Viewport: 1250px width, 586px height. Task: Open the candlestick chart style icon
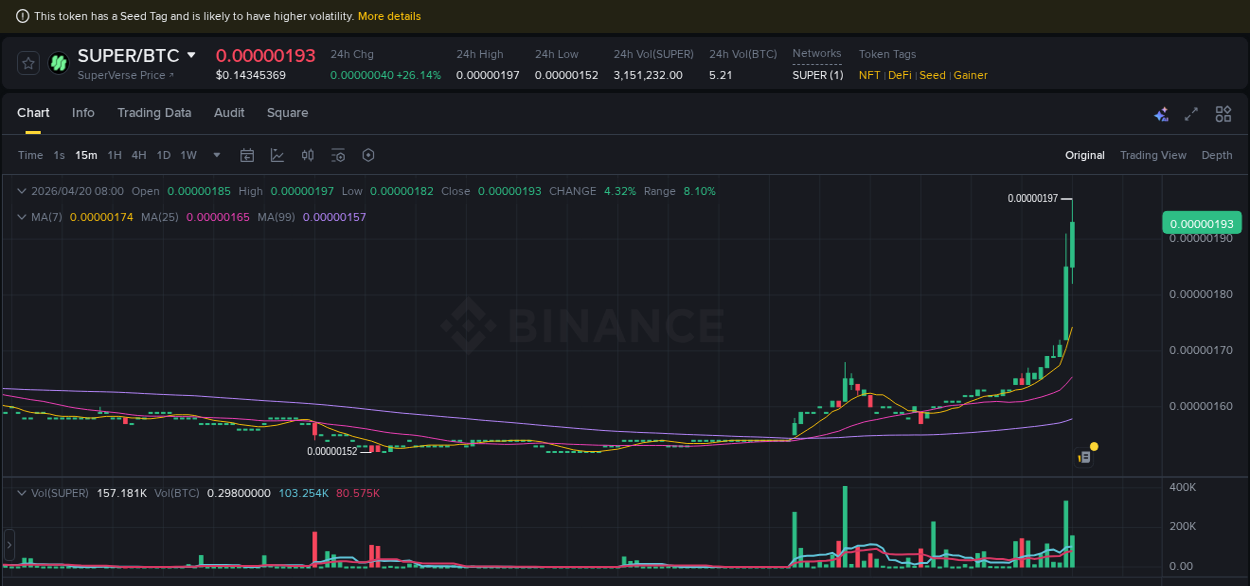[308, 155]
